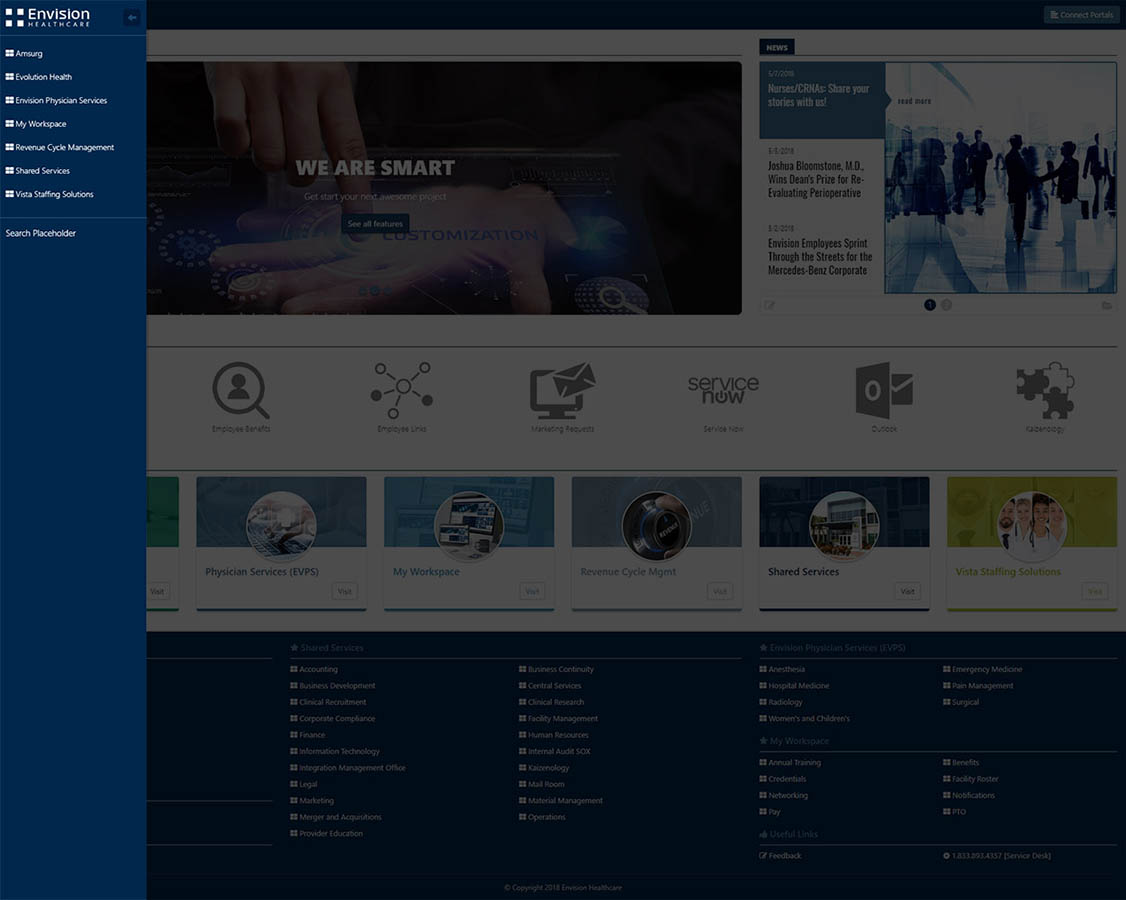Visit the Revenue Cycle Mgmt card

[720, 591]
